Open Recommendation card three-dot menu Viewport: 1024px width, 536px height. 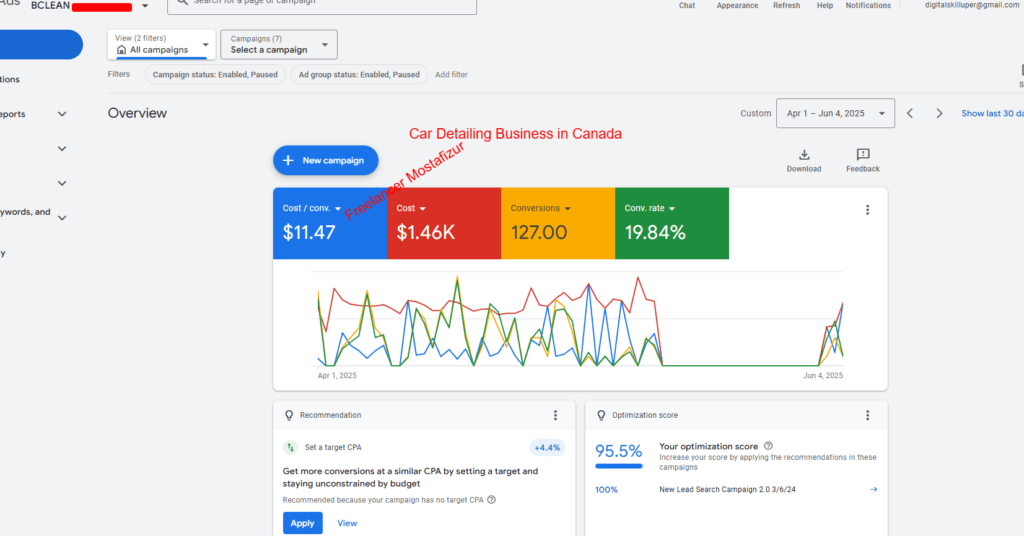(x=555, y=415)
